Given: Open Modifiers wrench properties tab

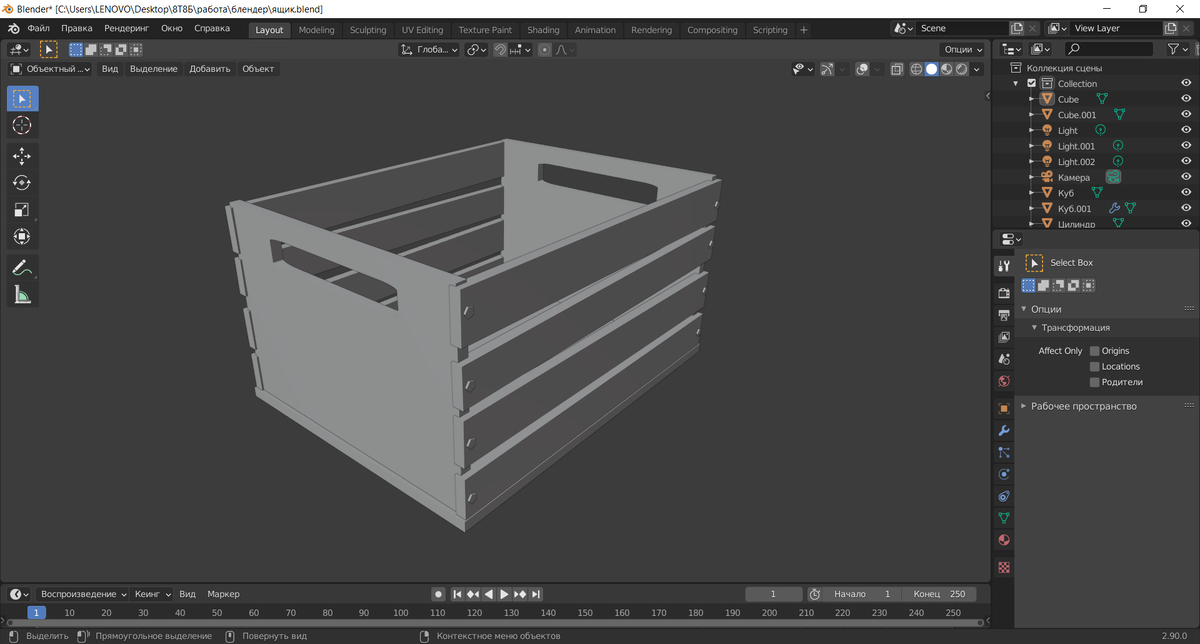Looking at the screenshot, I should [x=1004, y=430].
